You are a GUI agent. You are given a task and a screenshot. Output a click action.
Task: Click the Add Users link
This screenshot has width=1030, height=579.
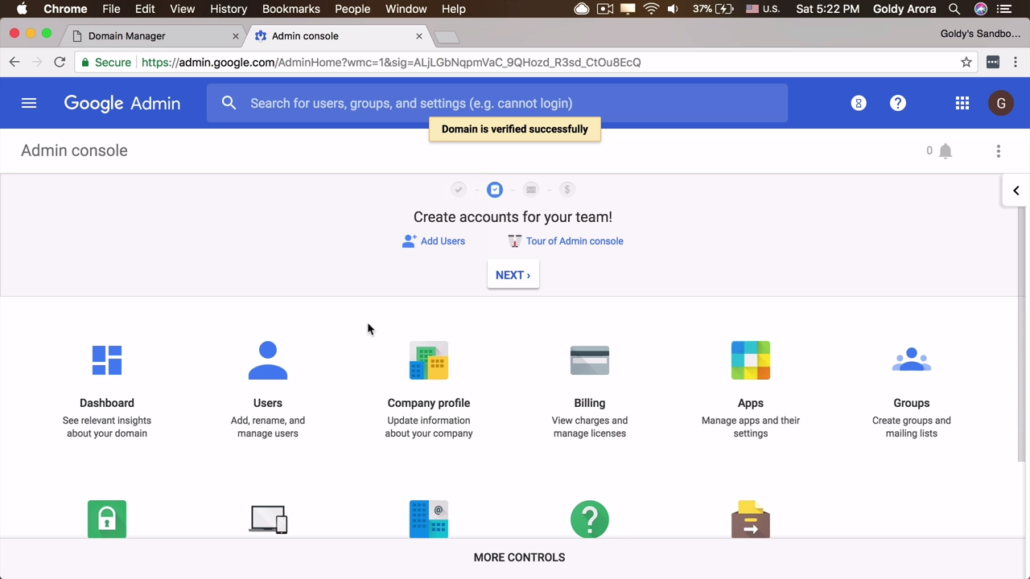(x=434, y=241)
